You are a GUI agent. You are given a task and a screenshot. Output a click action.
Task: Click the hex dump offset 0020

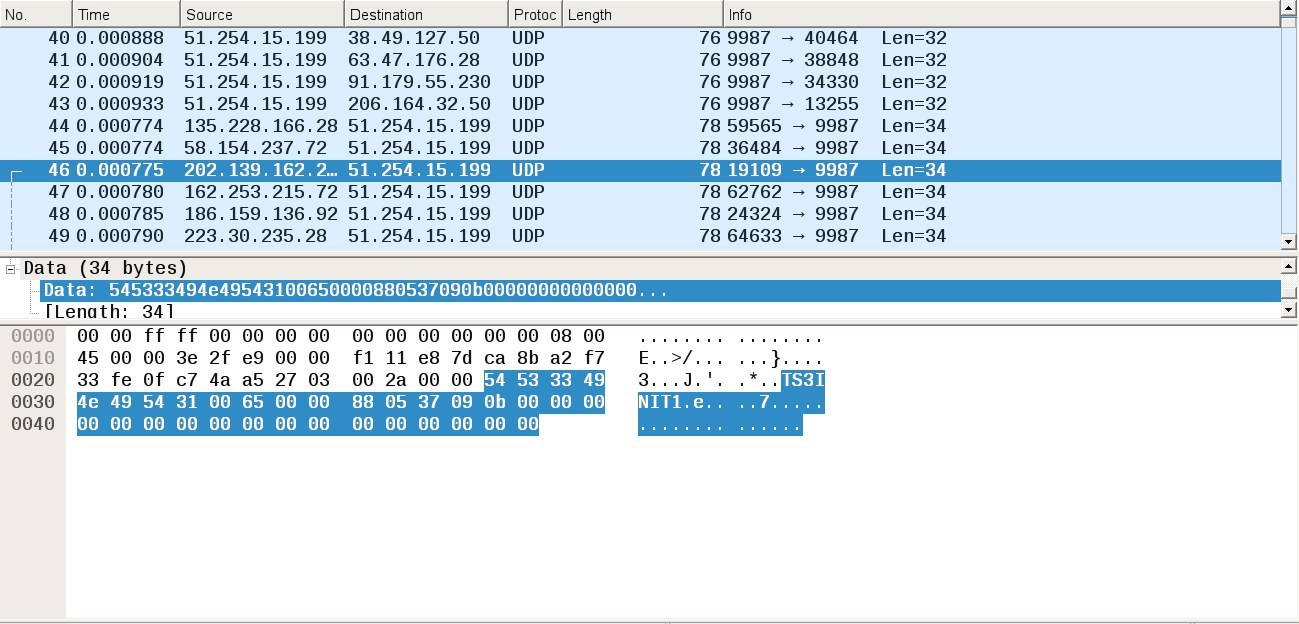tap(33, 380)
